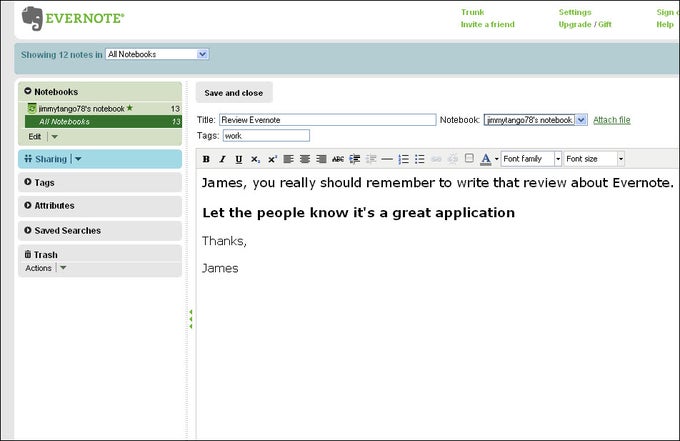
Task: Click the Edit button under Notebooks
Action: tap(35, 137)
